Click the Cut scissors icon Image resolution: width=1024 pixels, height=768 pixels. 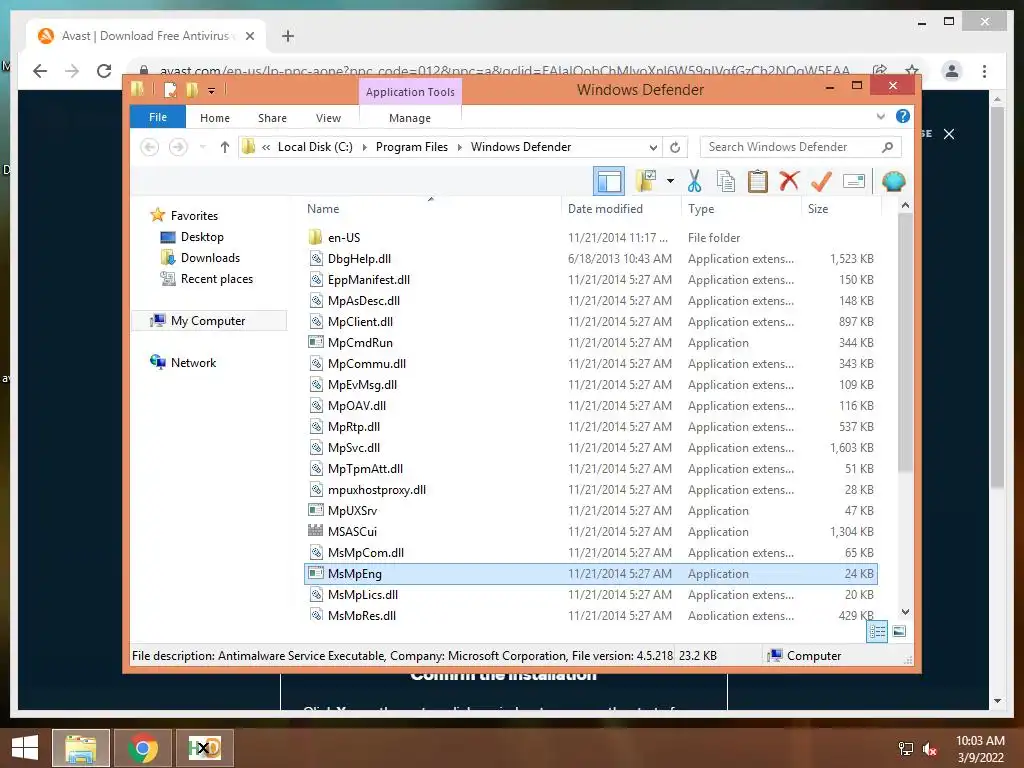pos(694,181)
